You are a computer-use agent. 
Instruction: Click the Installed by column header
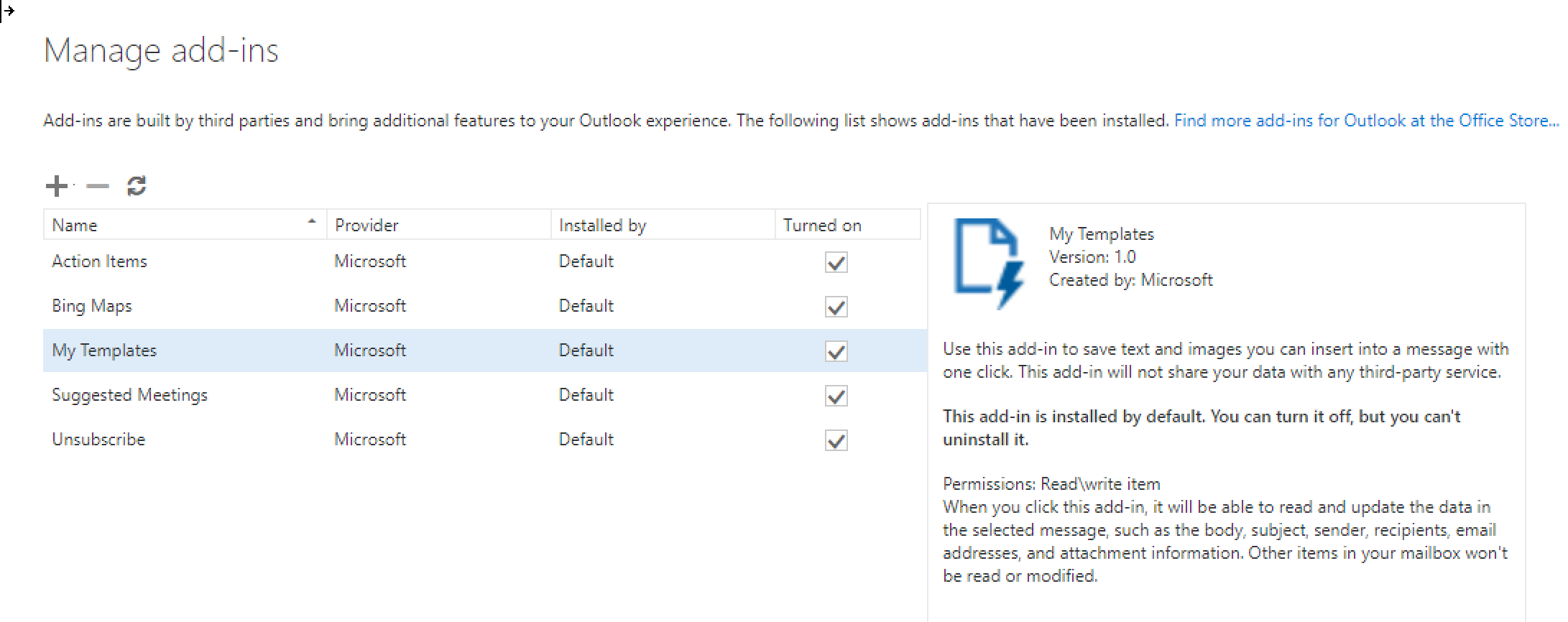coord(602,226)
